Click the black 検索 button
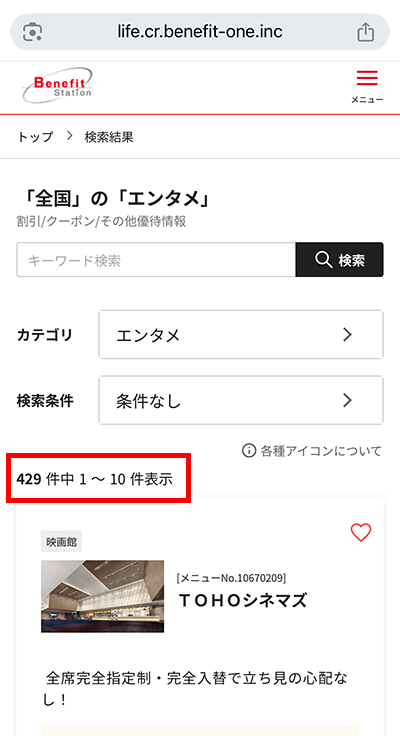The width and height of the screenshot is (400, 736). (x=339, y=260)
